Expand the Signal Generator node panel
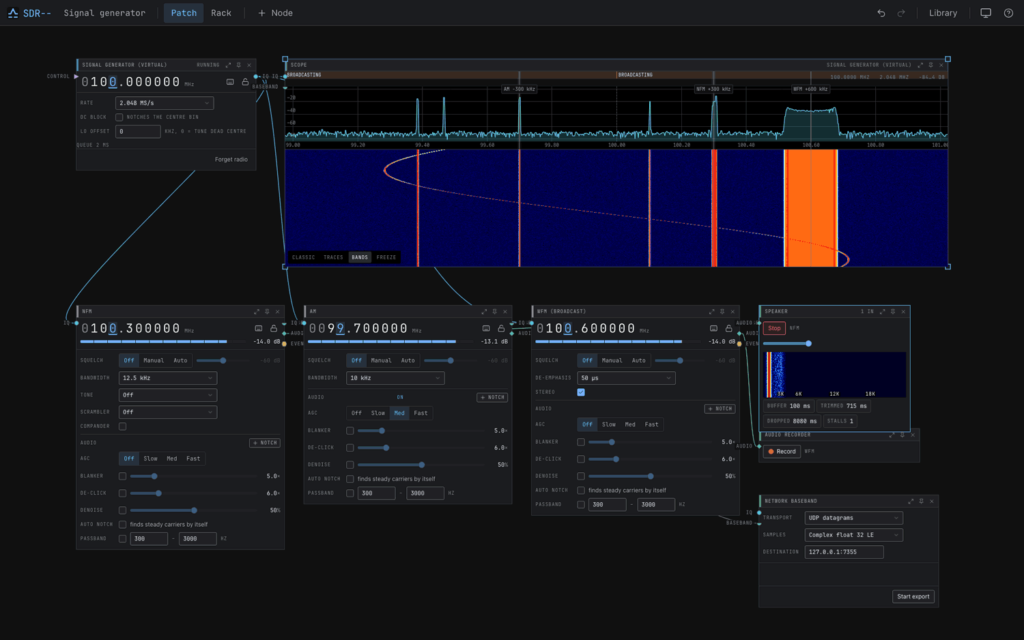Viewport: 1024px width, 640px height. 228,65
